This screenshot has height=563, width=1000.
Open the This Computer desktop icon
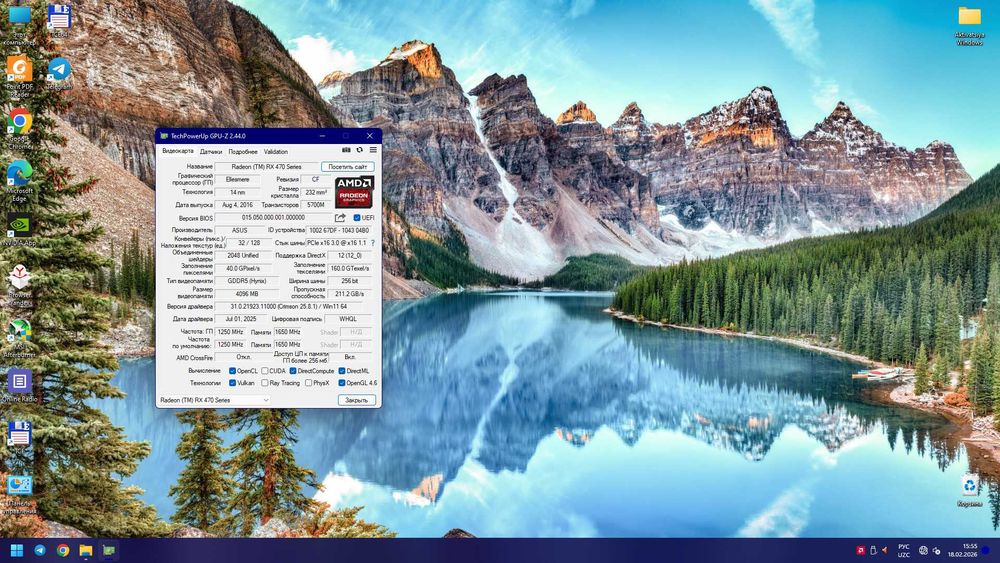19,24
